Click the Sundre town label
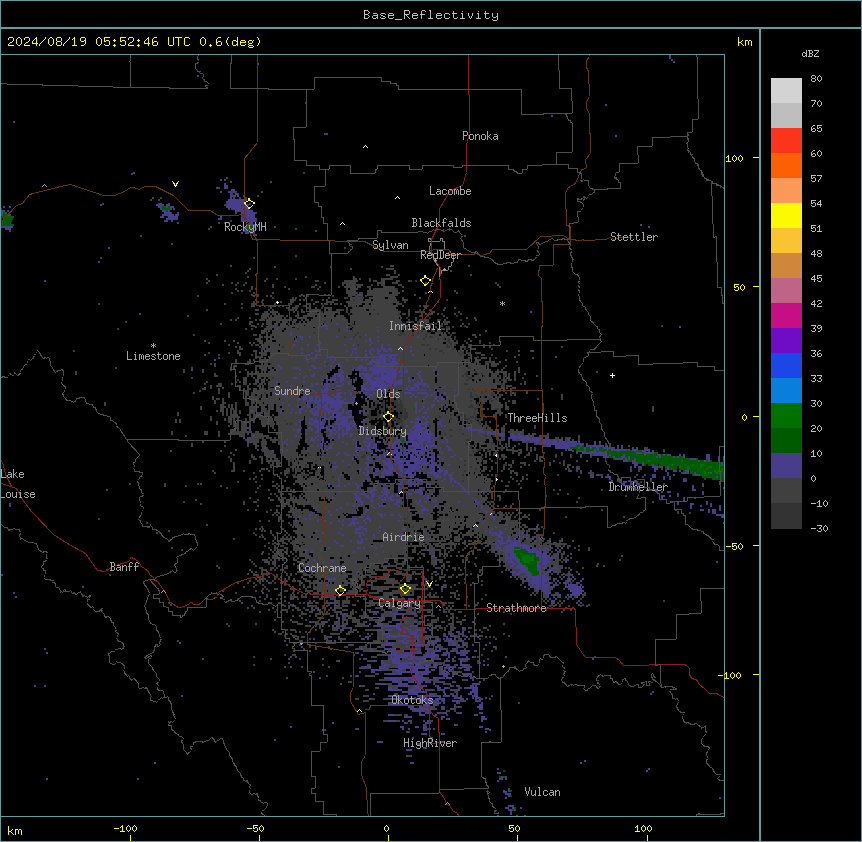This screenshot has height=842, width=862. tap(292, 391)
